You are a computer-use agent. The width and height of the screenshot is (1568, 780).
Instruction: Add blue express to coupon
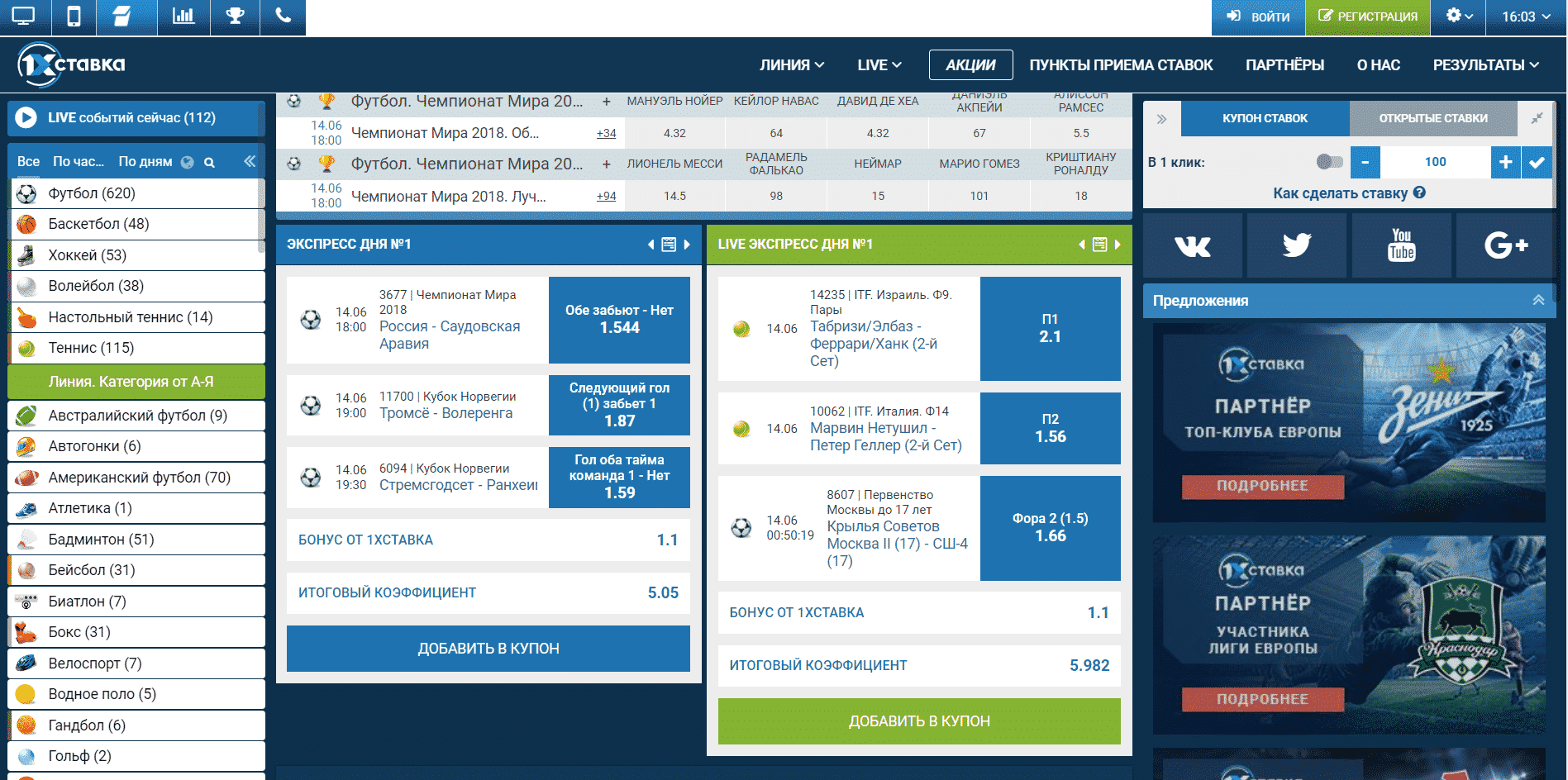tap(488, 649)
